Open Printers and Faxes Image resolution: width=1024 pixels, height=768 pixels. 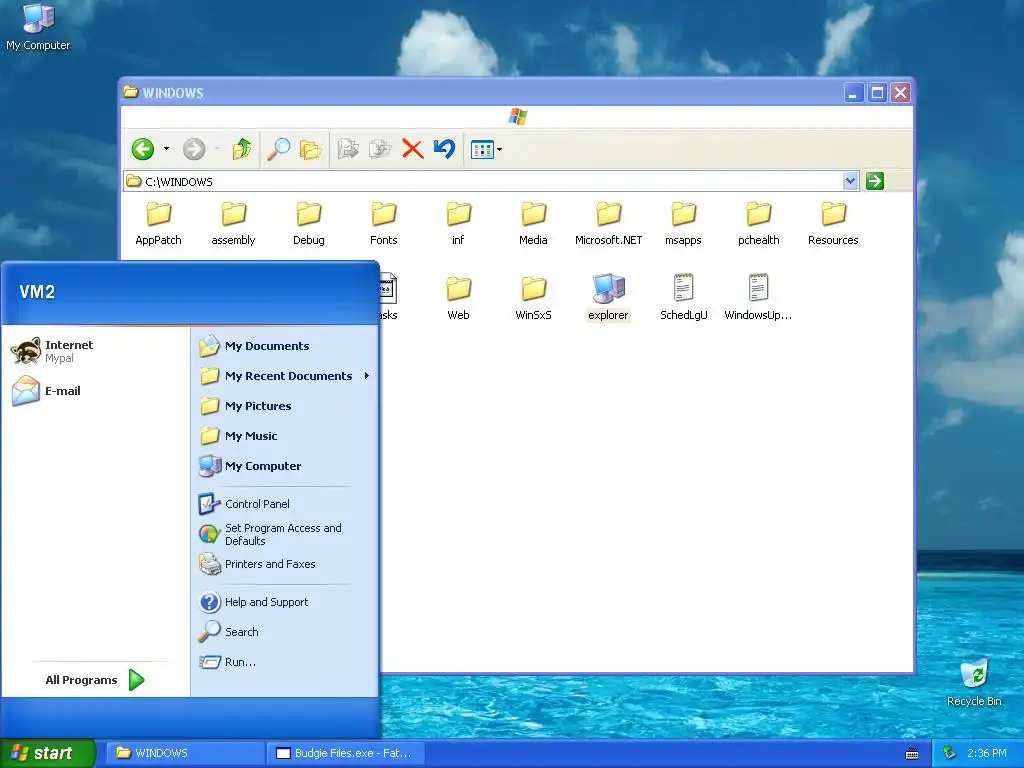click(x=285, y=564)
